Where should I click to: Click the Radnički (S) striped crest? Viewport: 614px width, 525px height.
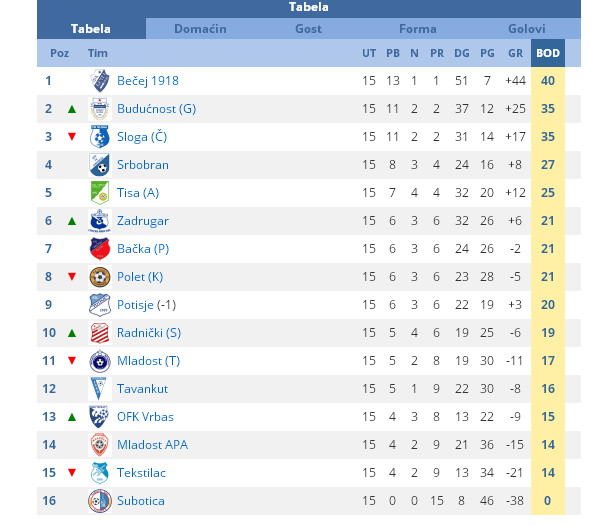click(99, 333)
